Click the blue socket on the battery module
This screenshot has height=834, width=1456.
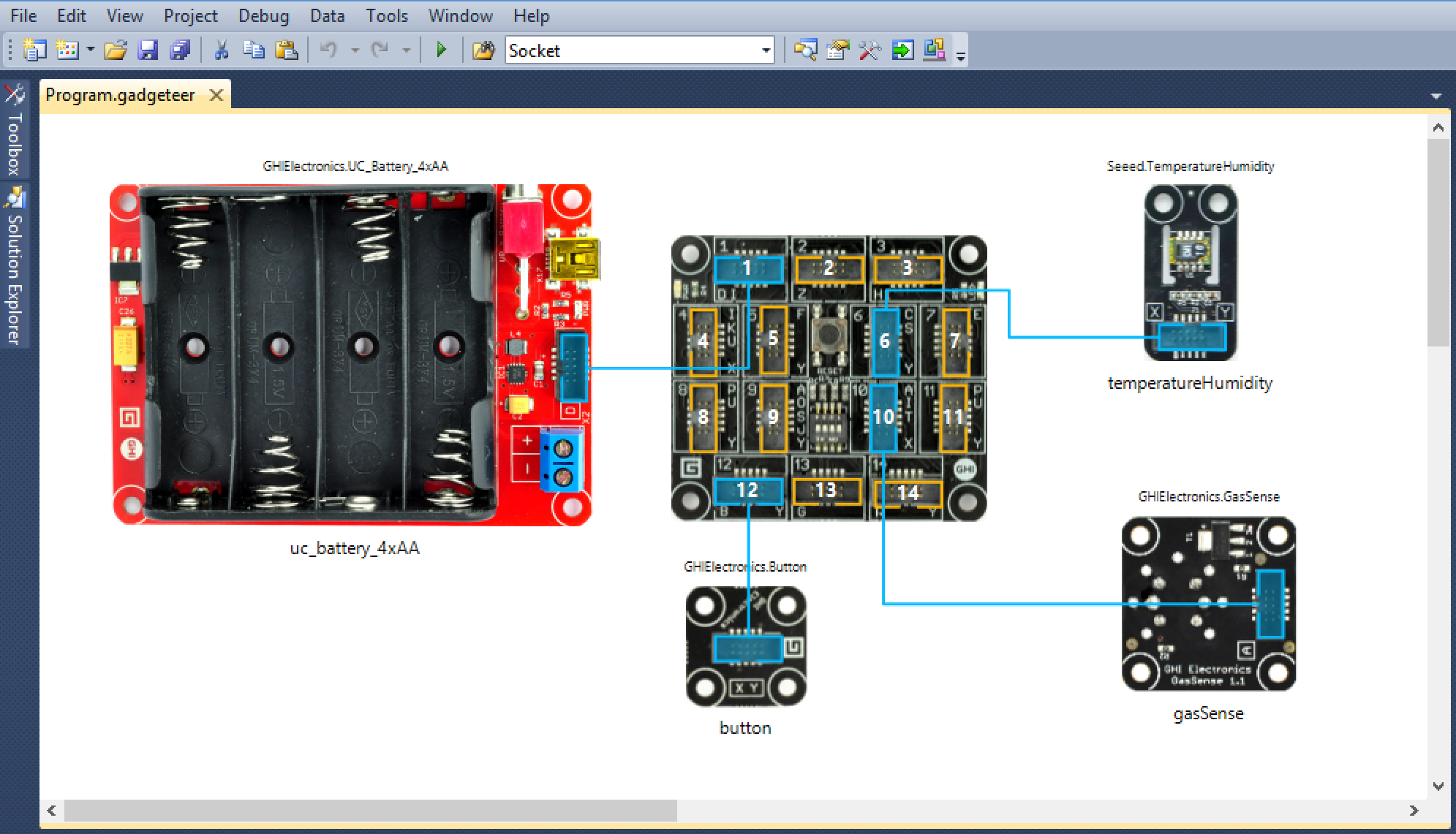pyautogui.click(x=573, y=367)
